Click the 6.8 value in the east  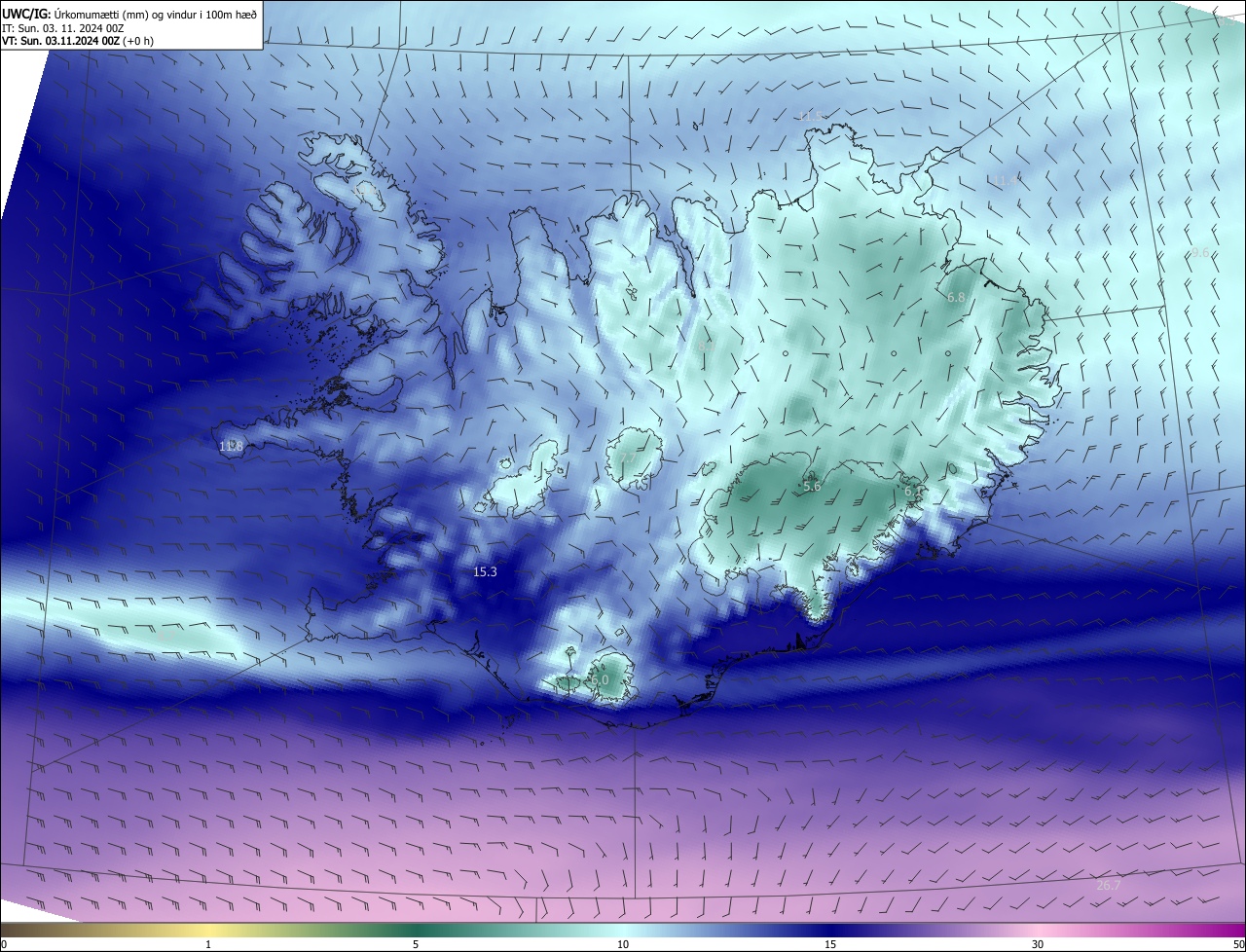click(956, 297)
